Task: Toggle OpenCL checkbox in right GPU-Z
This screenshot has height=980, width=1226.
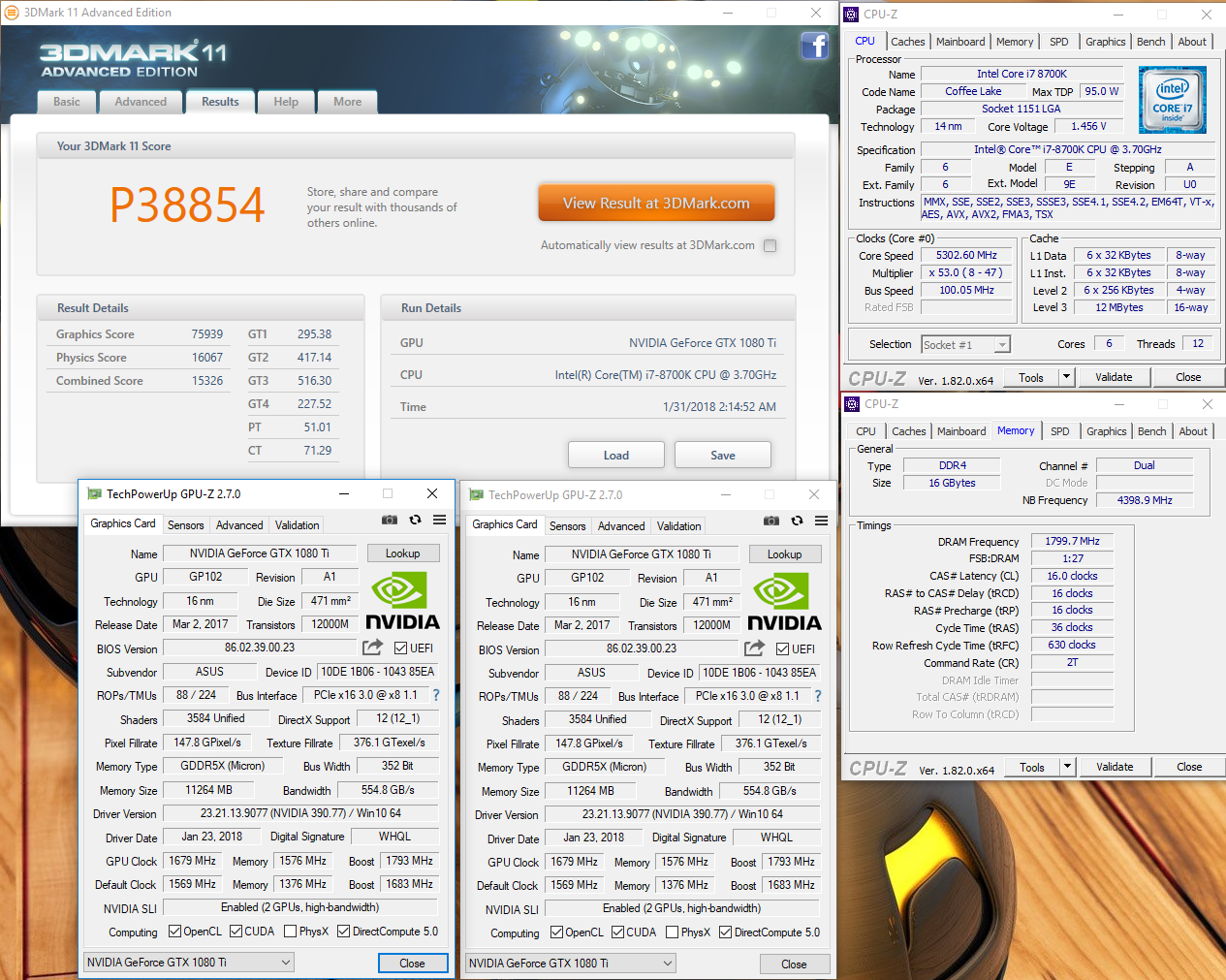Action: click(556, 933)
